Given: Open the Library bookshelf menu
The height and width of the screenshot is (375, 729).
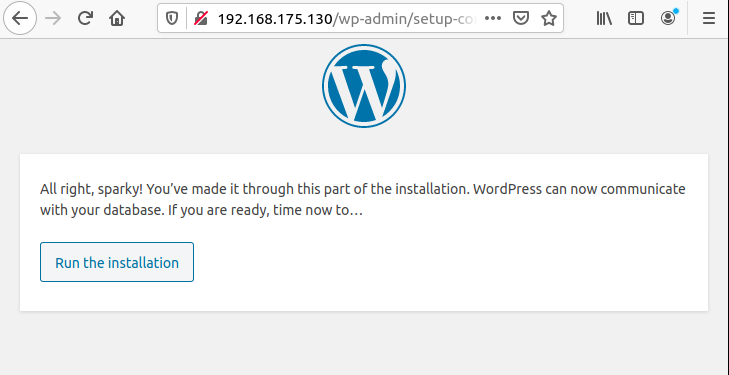Looking at the screenshot, I should (x=604, y=18).
